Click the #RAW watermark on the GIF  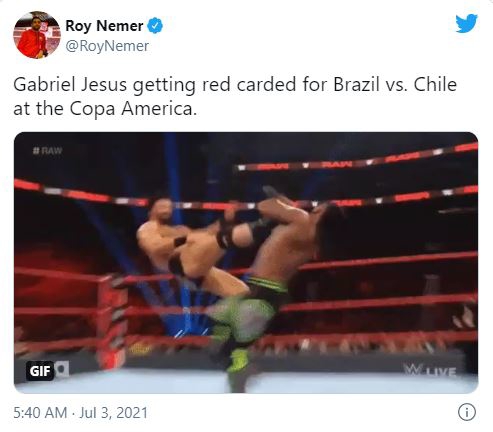pyautogui.click(x=48, y=151)
